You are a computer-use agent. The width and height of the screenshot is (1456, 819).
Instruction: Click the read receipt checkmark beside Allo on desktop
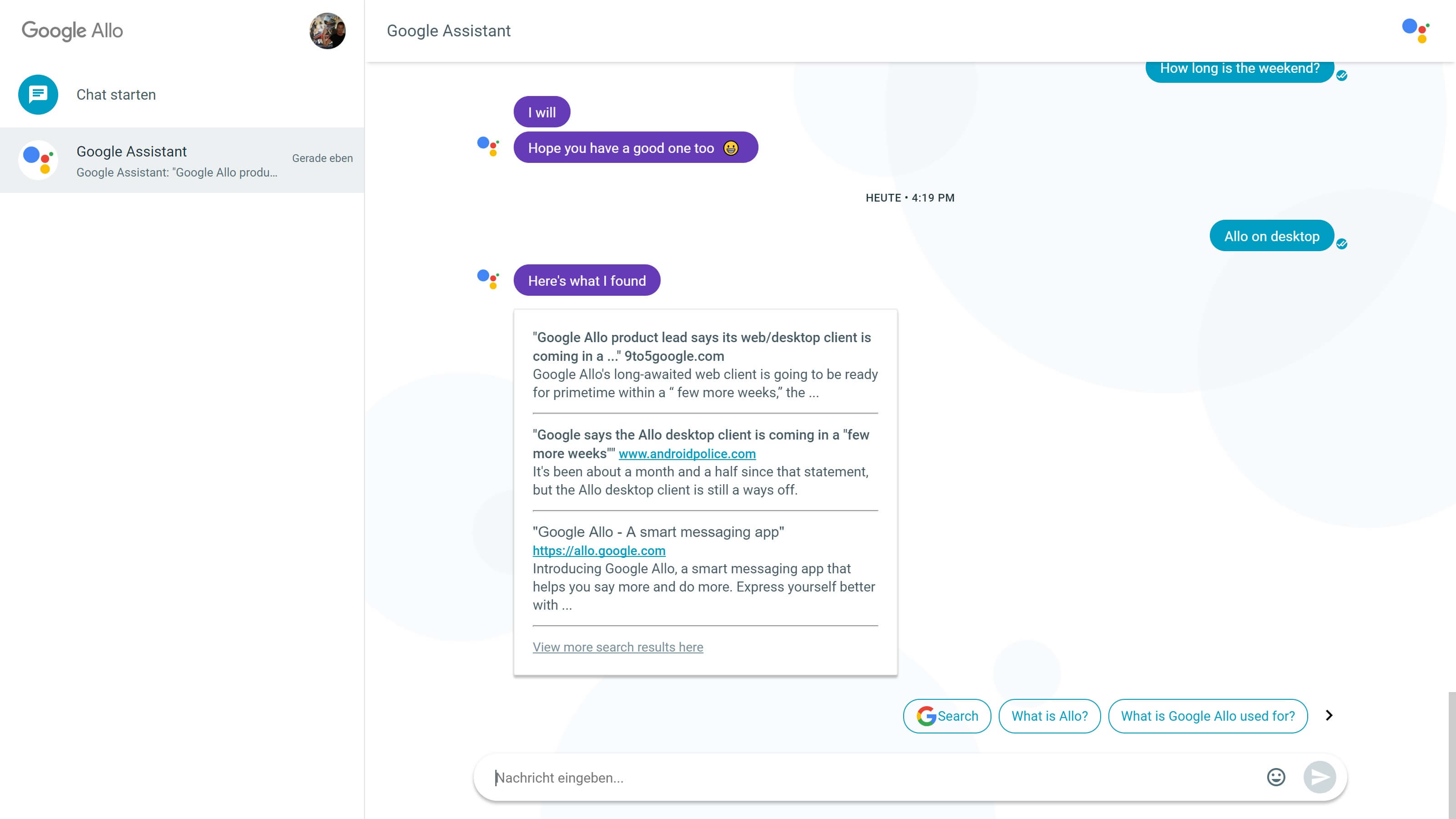coord(1342,243)
